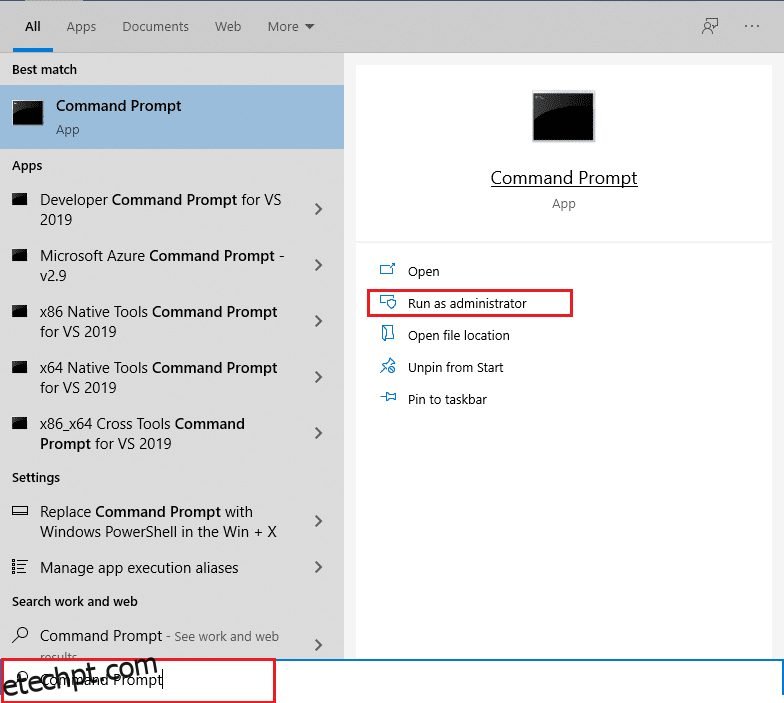Open Developer Command Prompt for VS 2019

(x=172, y=210)
